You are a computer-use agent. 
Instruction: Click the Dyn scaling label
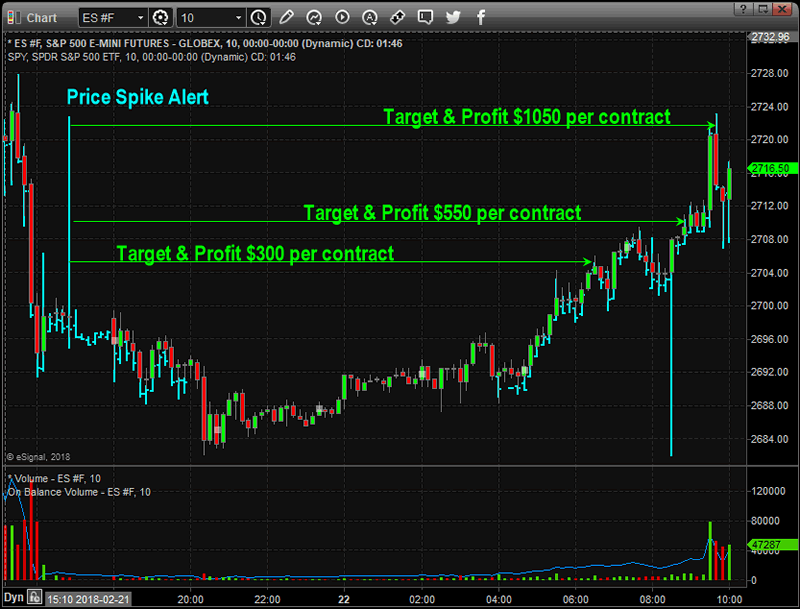pyautogui.click(x=14, y=597)
